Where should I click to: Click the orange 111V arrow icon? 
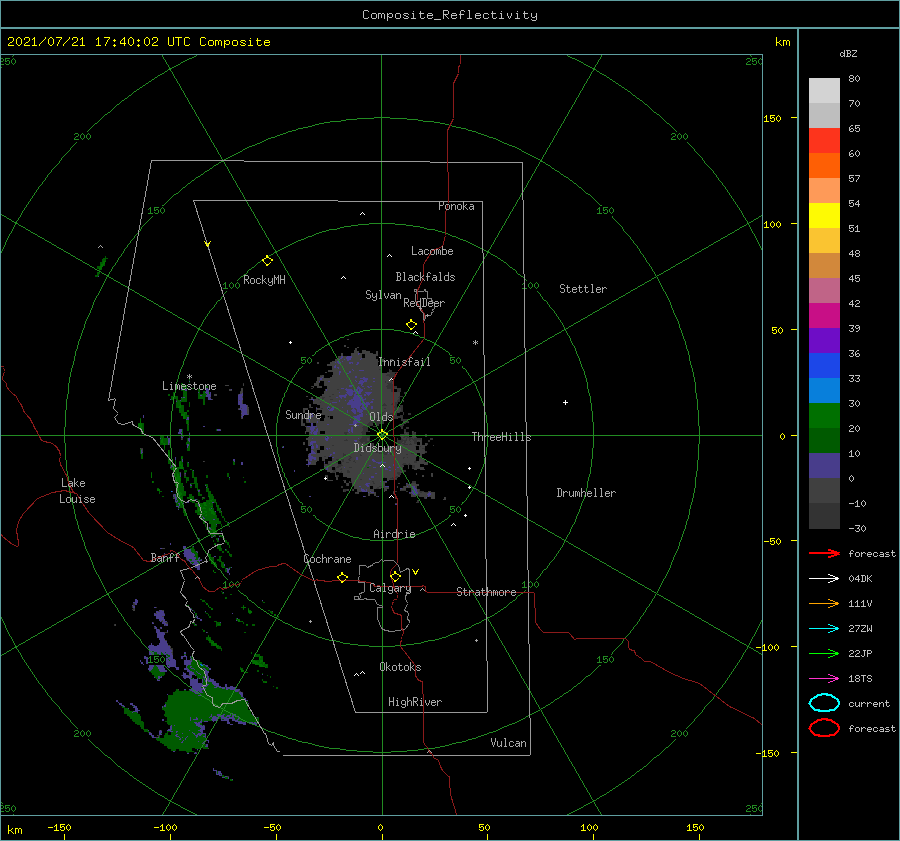(824, 603)
